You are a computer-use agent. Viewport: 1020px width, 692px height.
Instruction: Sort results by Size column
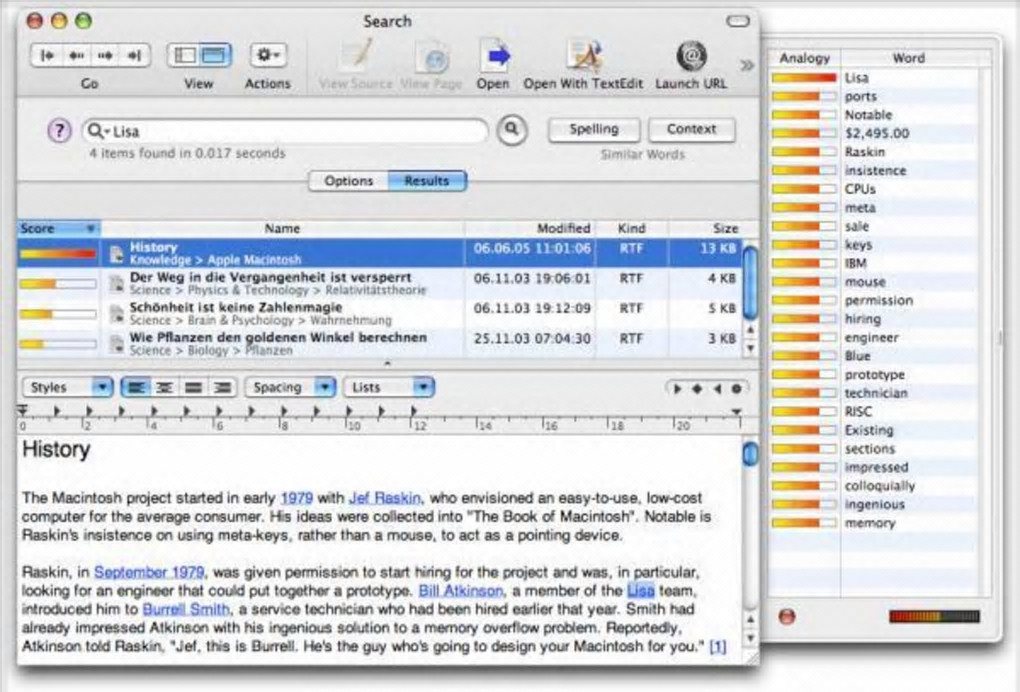705,229
